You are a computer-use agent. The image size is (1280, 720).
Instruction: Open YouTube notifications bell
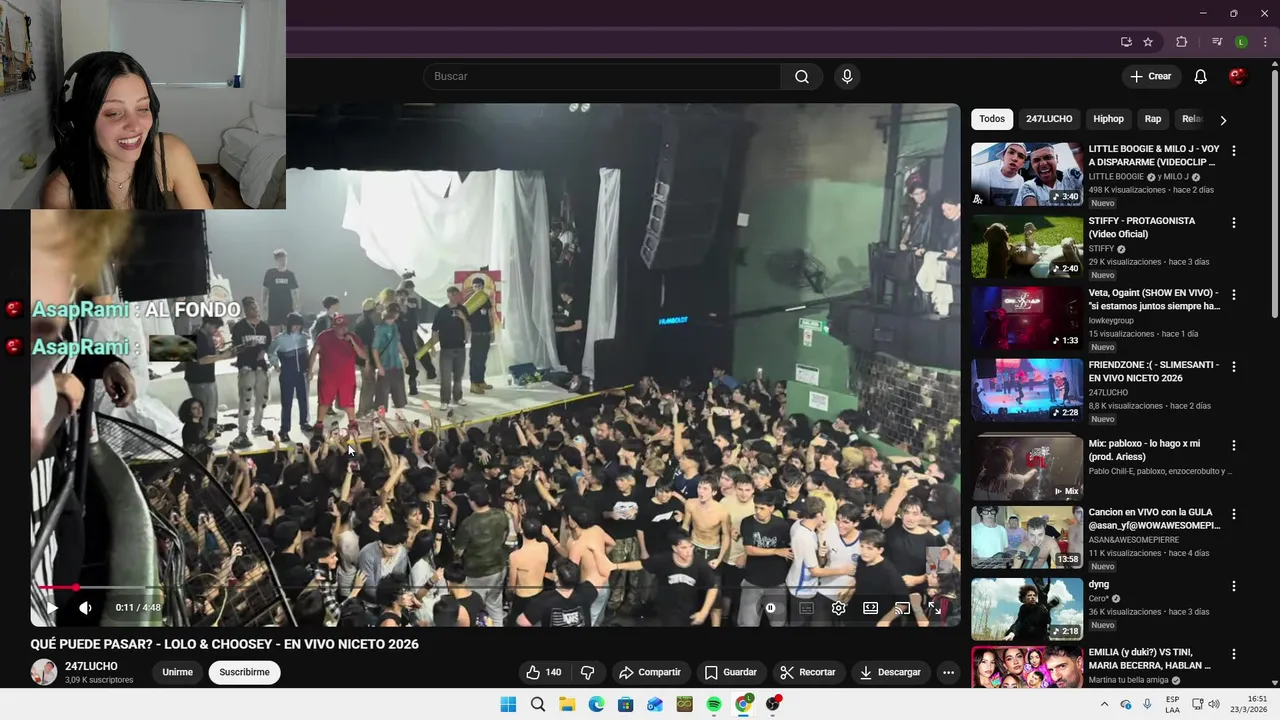[1201, 77]
